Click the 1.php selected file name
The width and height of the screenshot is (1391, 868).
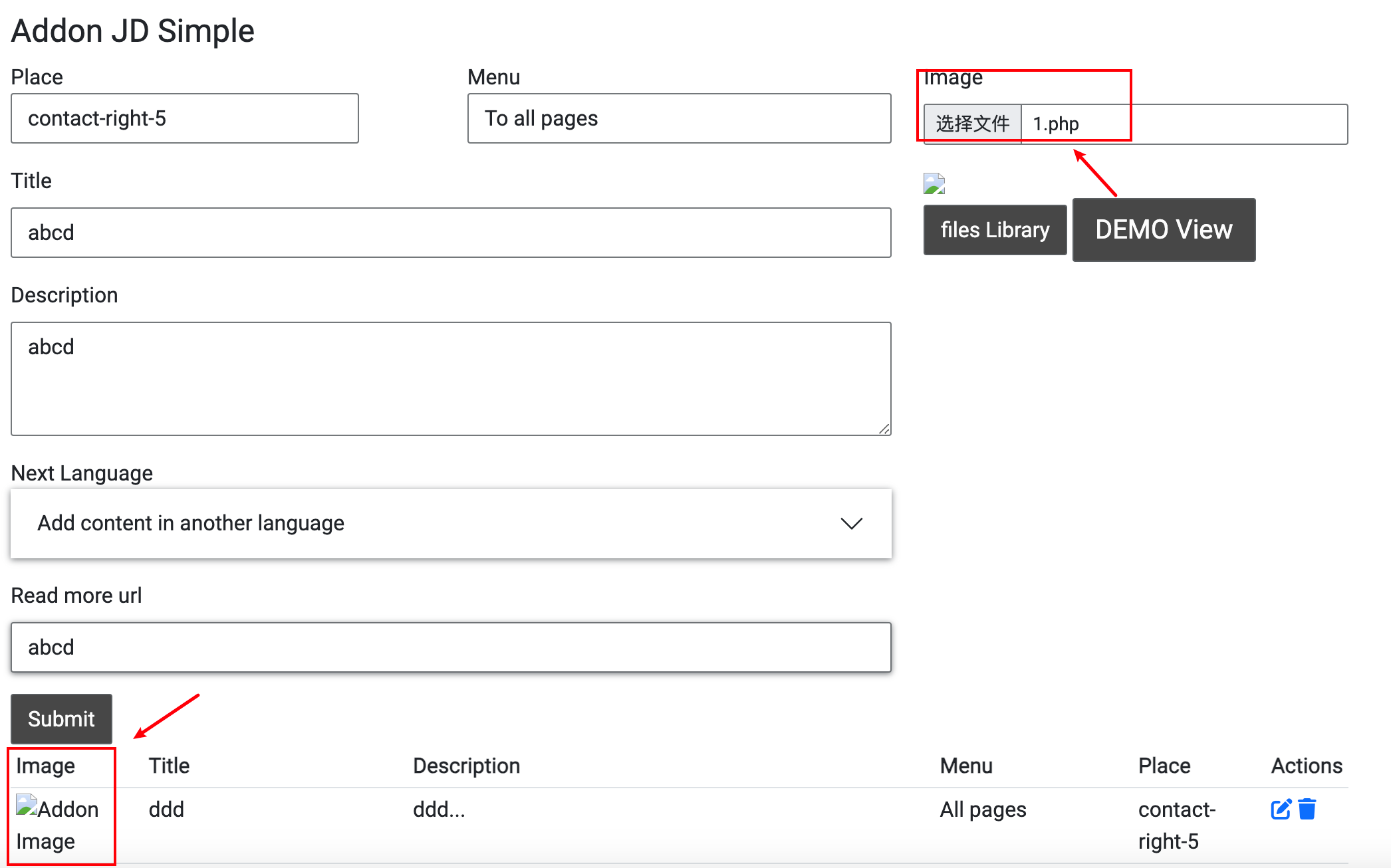tap(1056, 124)
